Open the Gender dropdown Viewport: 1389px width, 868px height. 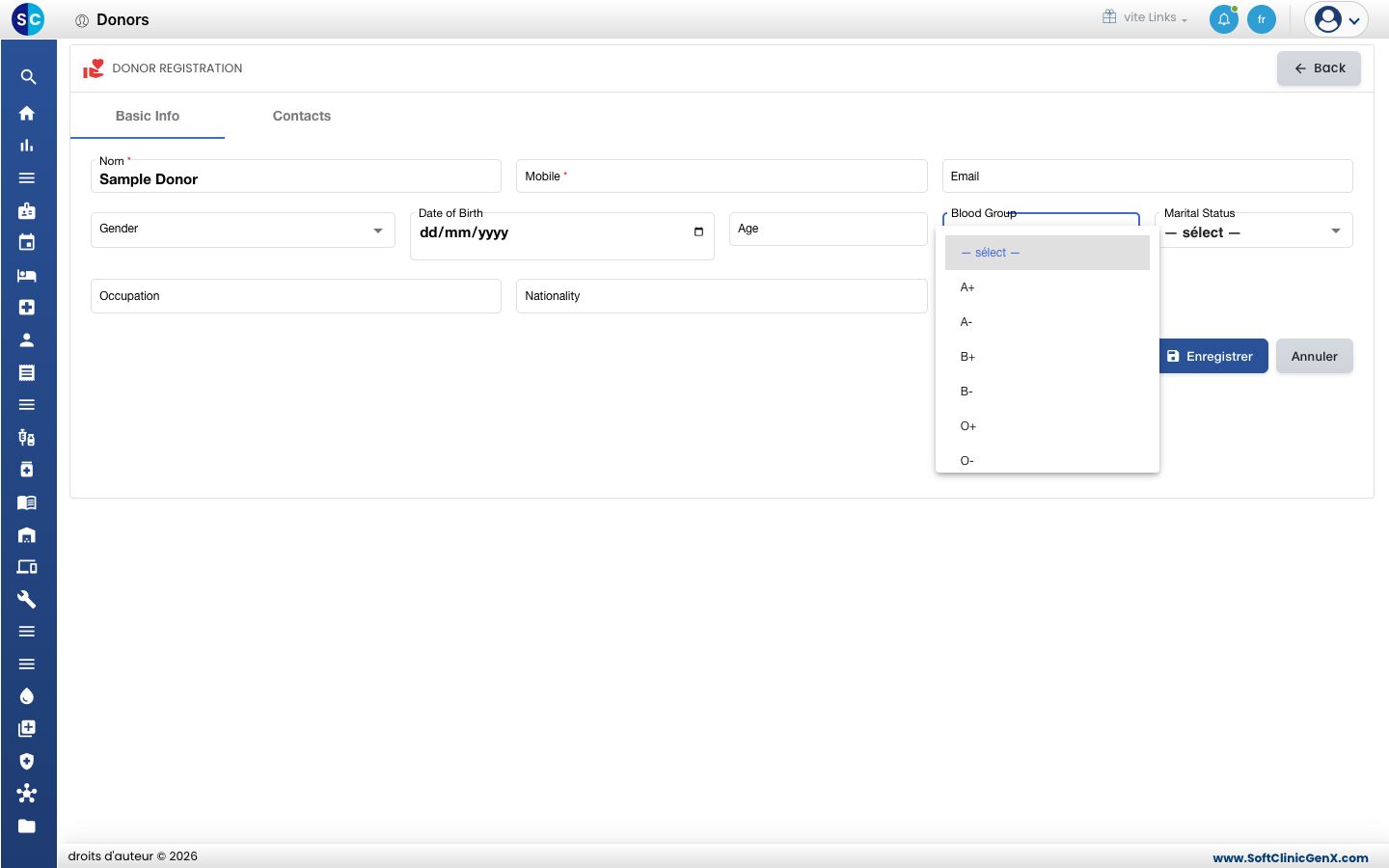243,230
